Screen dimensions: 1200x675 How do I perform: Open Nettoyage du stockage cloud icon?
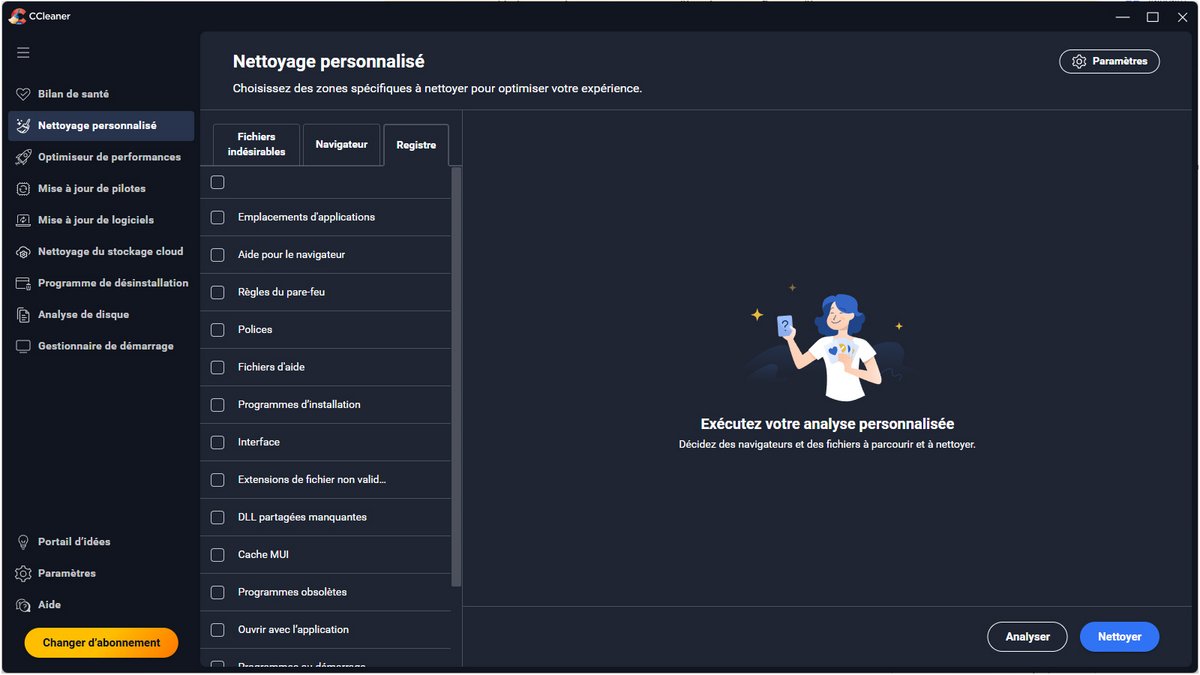(x=23, y=252)
